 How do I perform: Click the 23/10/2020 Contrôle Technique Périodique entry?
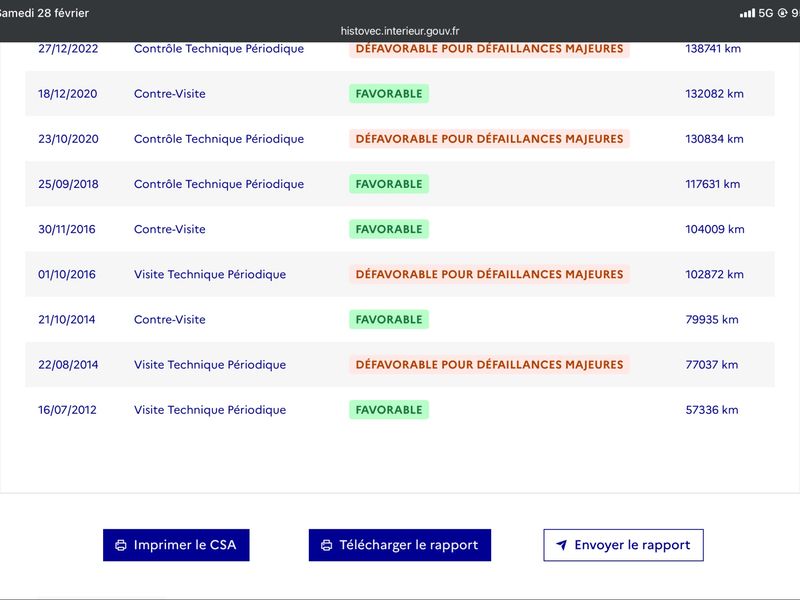(x=218, y=139)
